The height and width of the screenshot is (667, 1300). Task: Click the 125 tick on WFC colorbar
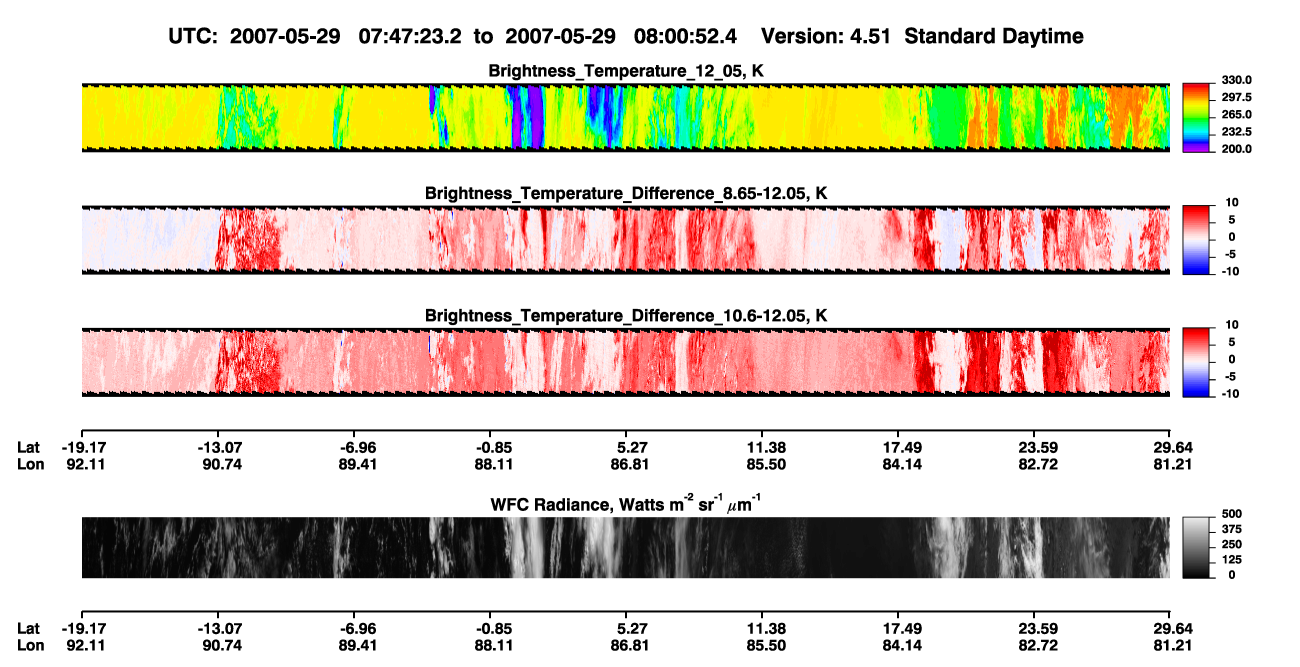coord(1232,560)
